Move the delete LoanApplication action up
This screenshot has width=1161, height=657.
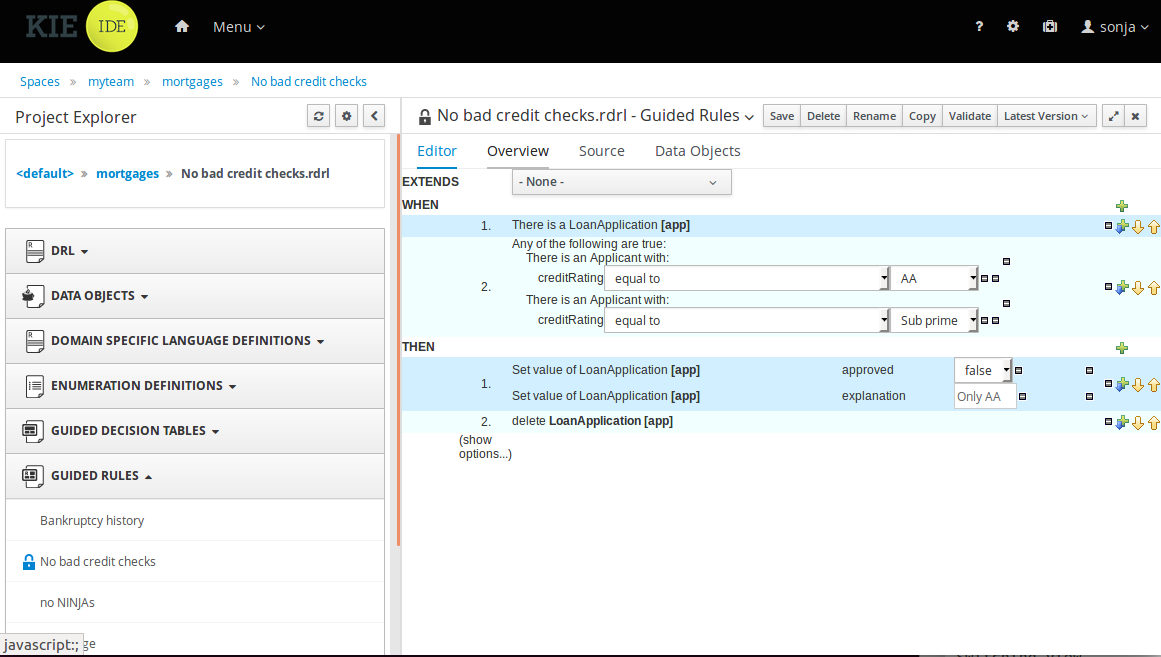pos(1153,422)
